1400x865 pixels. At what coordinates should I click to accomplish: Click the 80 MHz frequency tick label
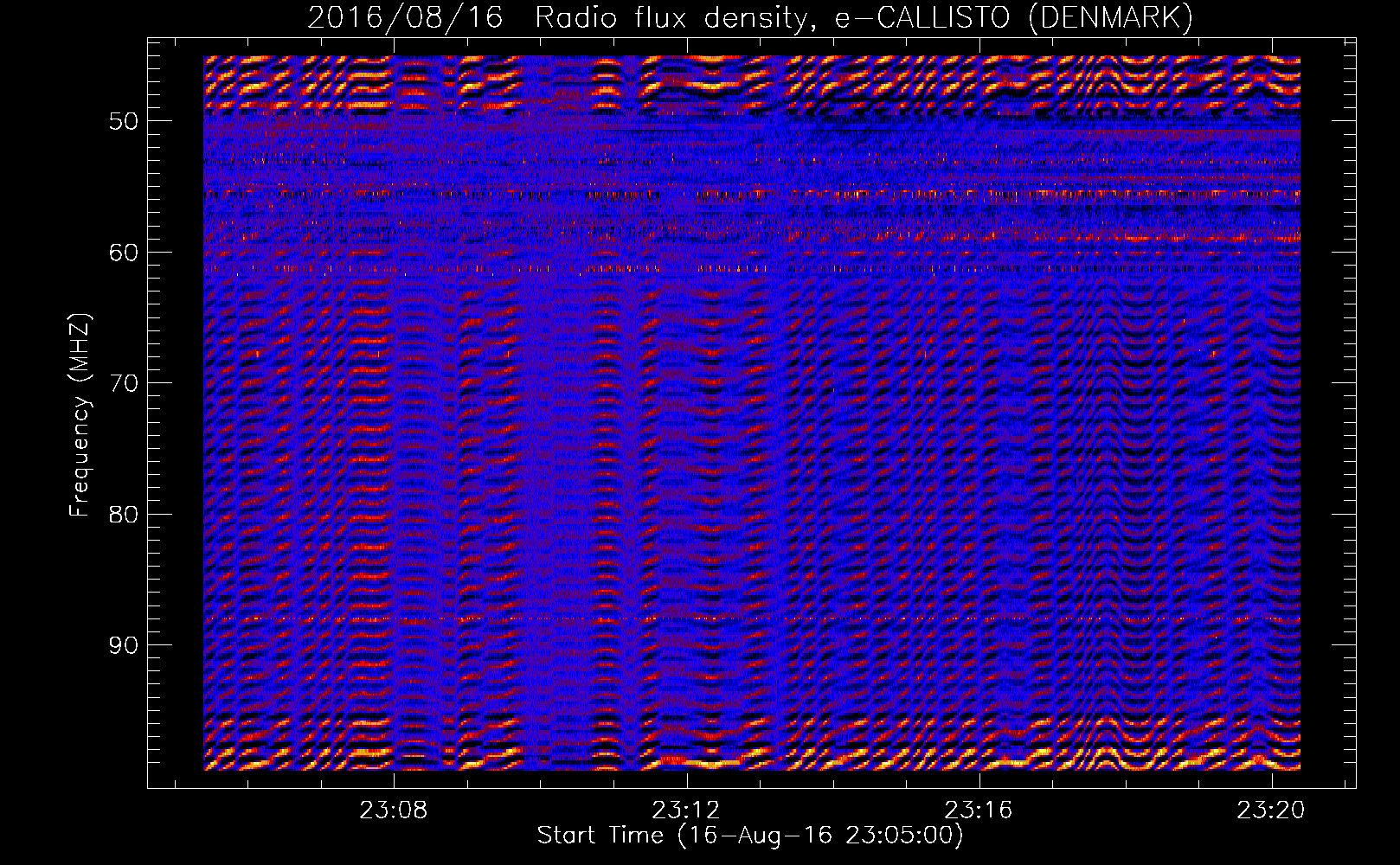(x=123, y=515)
